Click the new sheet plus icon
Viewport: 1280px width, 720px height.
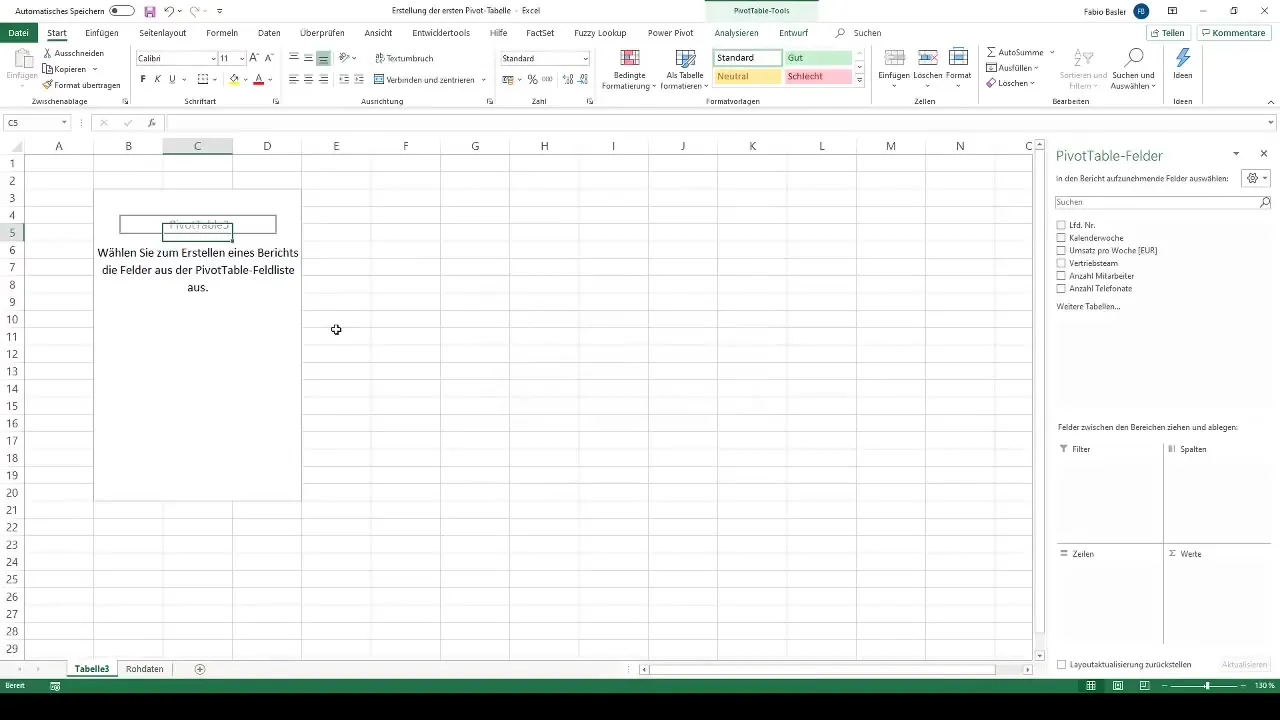click(200, 669)
